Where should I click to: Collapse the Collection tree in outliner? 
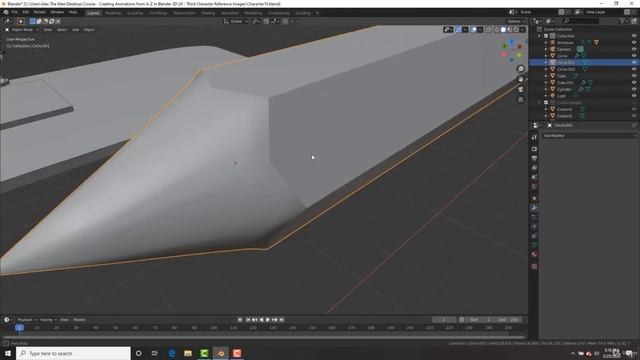540,36
